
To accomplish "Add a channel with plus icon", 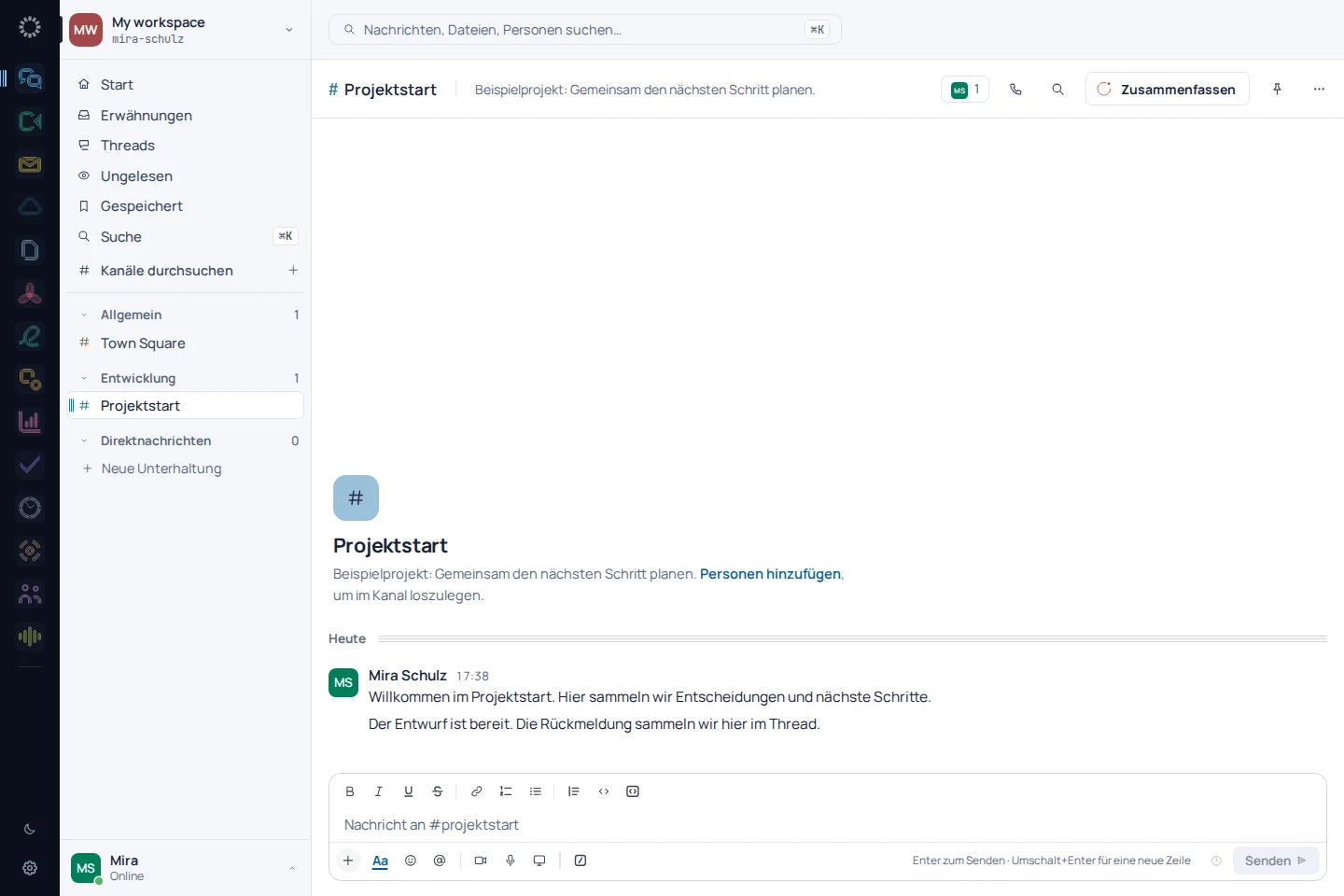I will coord(293,271).
